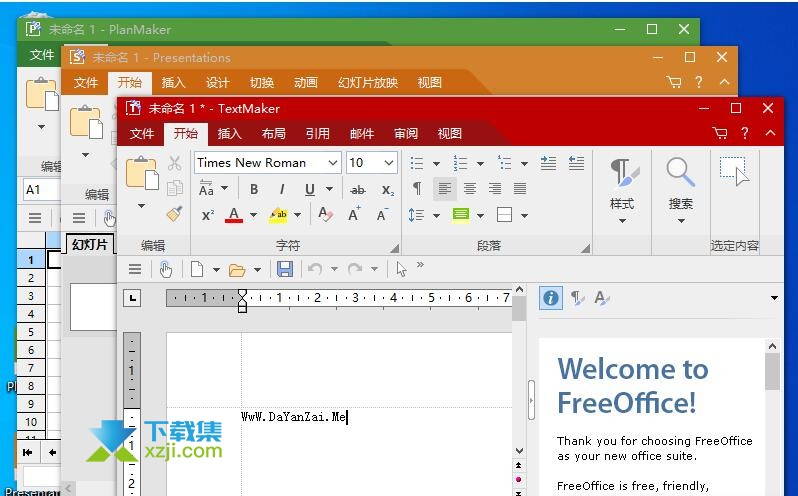
Task: Click the green paragraph shading button
Action: point(461,215)
